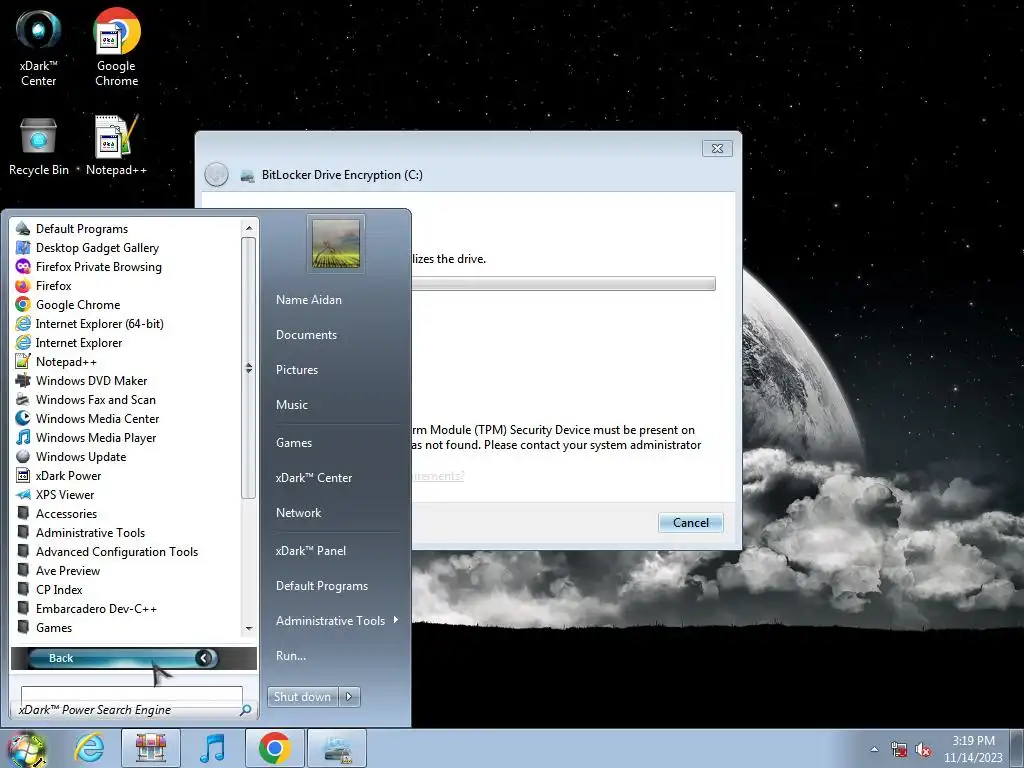Click the muted volume tray icon
The image size is (1024, 768).
tap(923, 750)
